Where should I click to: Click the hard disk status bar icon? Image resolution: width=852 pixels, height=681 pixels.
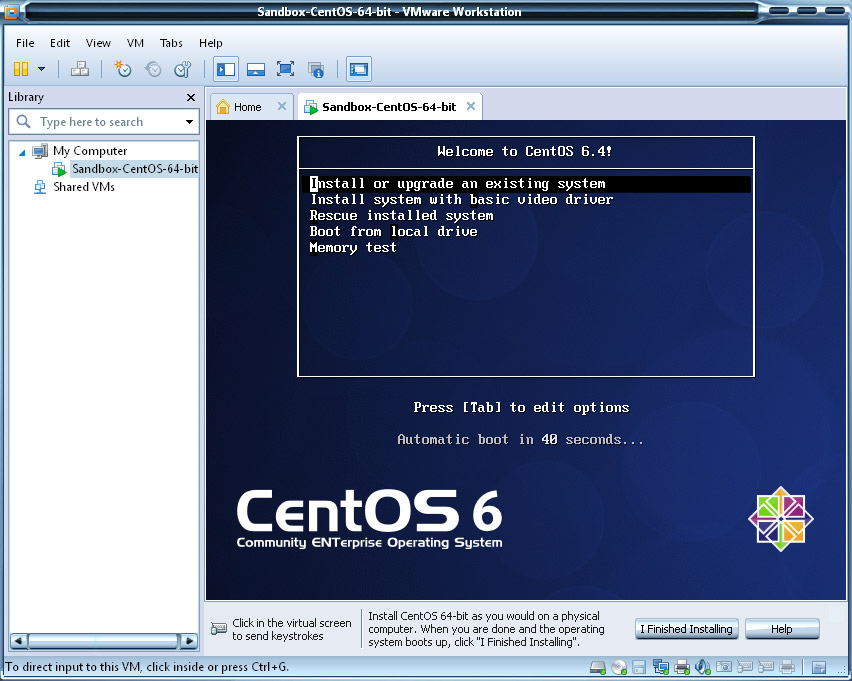click(x=598, y=667)
